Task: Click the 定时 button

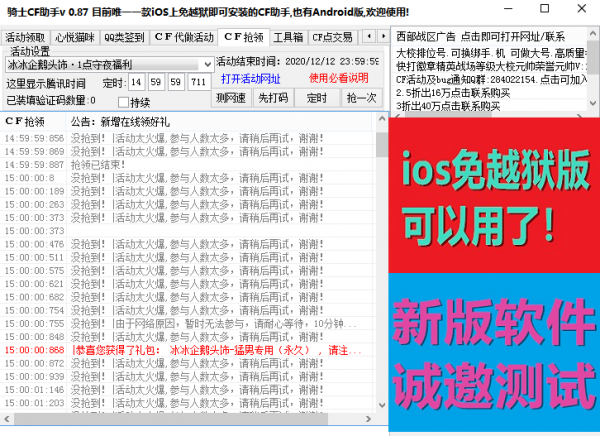Action: click(317, 98)
